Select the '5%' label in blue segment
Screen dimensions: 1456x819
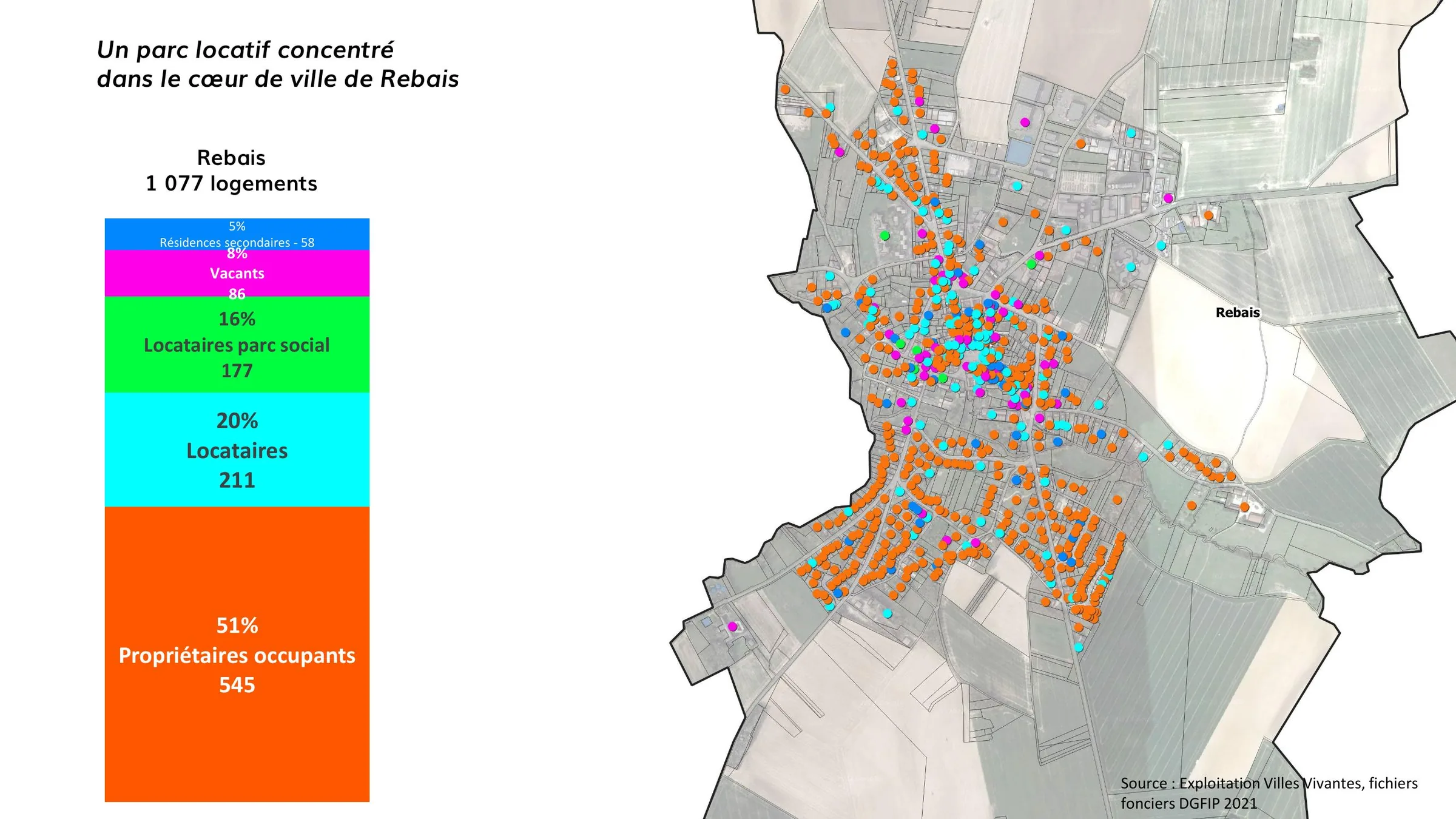[237, 226]
